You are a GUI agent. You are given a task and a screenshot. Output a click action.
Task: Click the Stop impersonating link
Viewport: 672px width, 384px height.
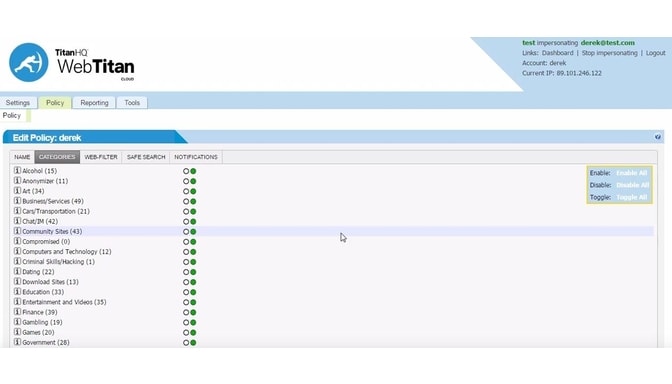click(x=609, y=53)
